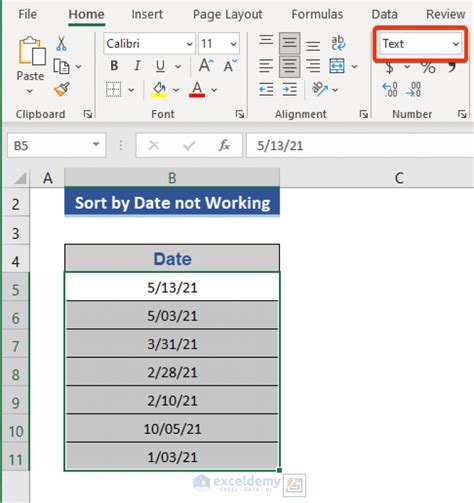The height and width of the screenshot is (503, 474).
Task: Switch to Insert tab
Action: [147, 14]
